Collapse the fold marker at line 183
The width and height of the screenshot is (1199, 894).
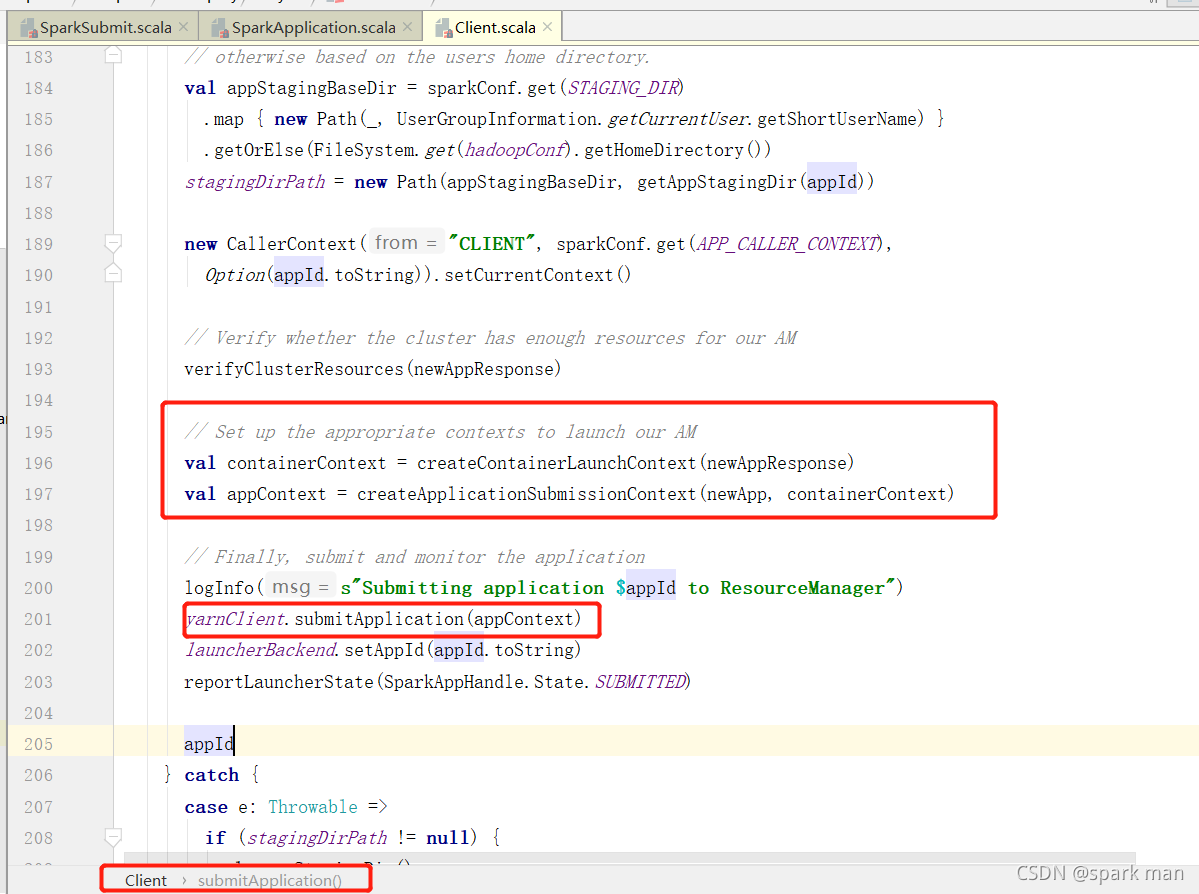pos(113,55)
